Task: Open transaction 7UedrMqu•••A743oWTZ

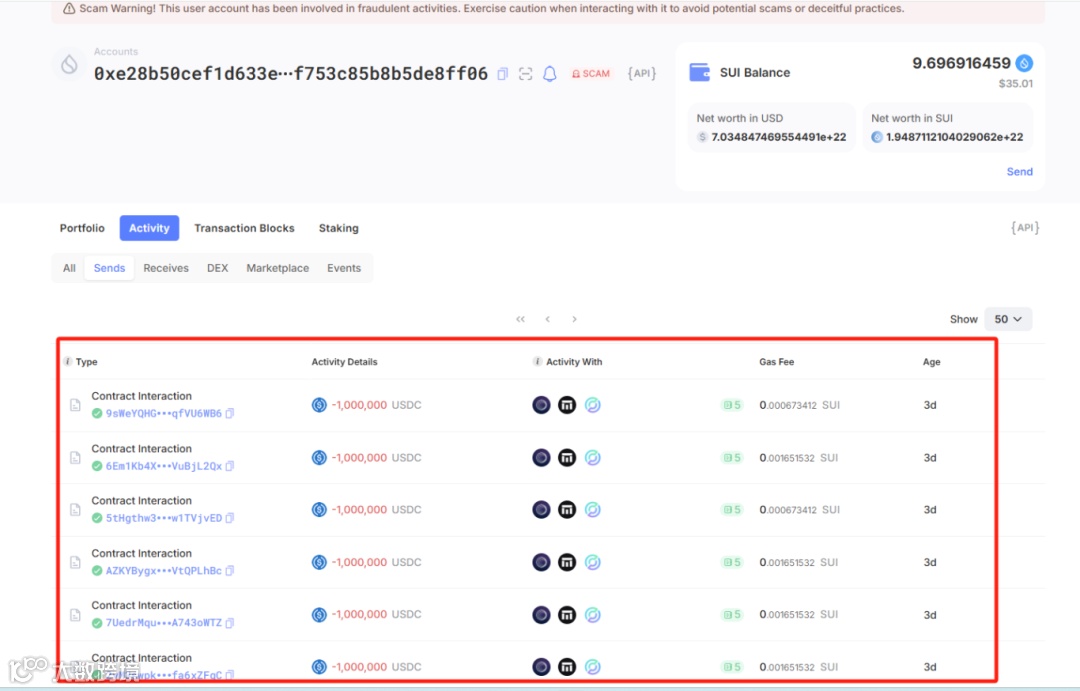Action: (164, 623)
